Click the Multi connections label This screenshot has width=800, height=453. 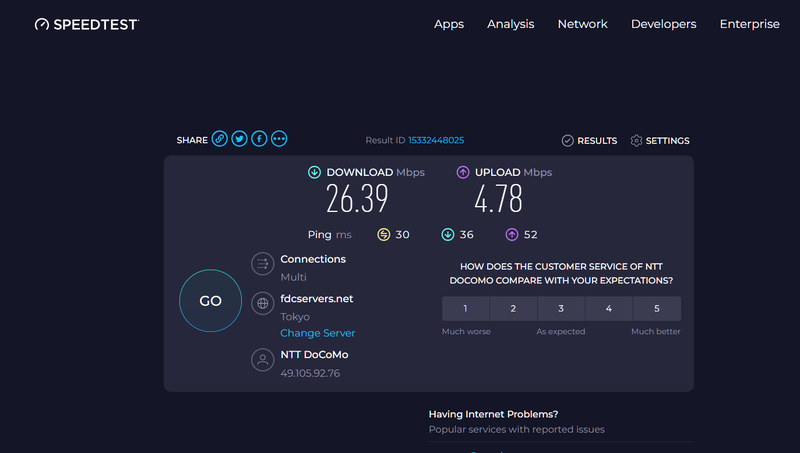point(293,277)
